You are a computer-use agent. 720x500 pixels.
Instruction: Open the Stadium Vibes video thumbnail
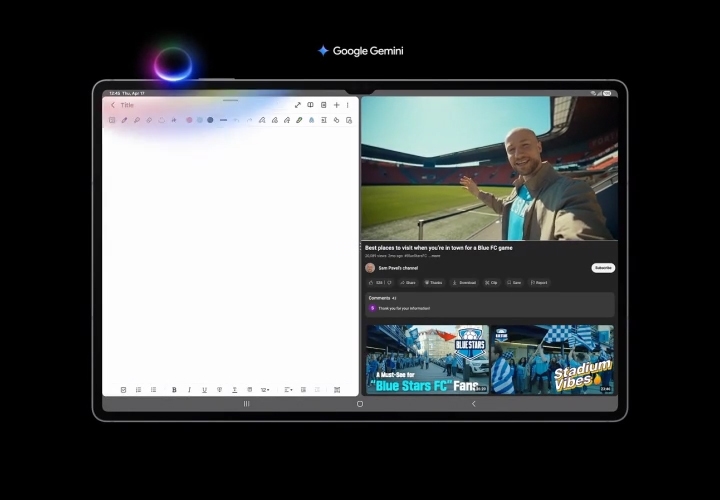click(552, 360)
